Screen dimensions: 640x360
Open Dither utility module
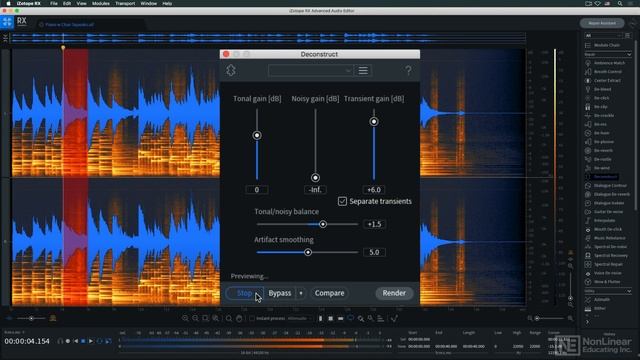pyautogui.click(x=596, y=309)
